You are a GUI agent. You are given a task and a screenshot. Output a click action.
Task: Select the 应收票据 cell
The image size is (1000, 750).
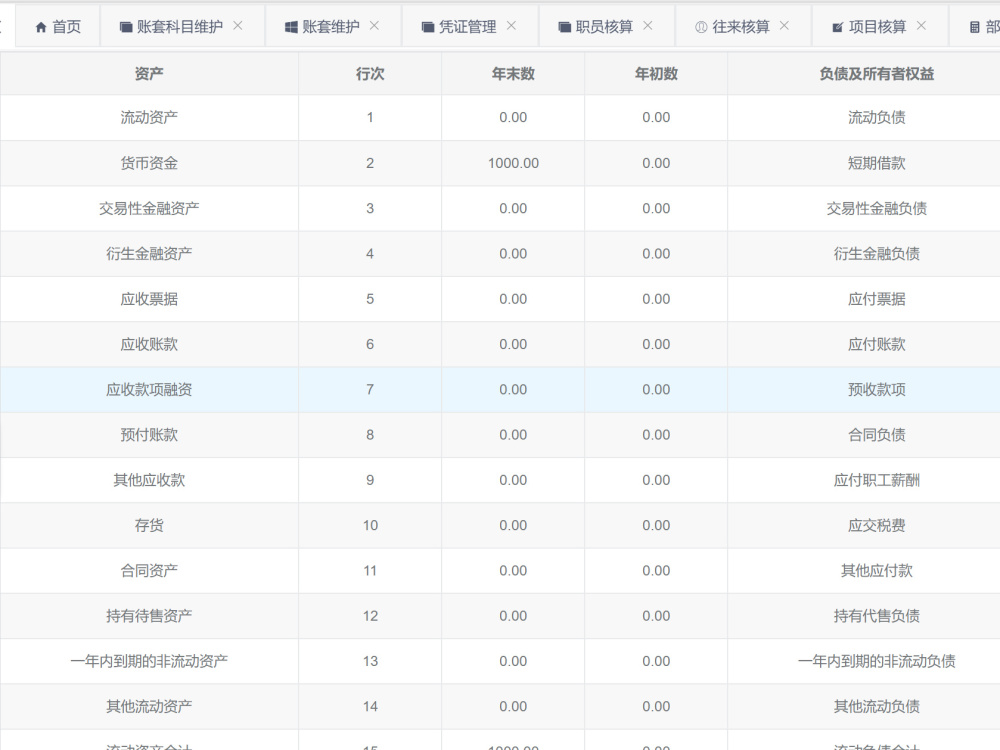click(x=149, y=299)
